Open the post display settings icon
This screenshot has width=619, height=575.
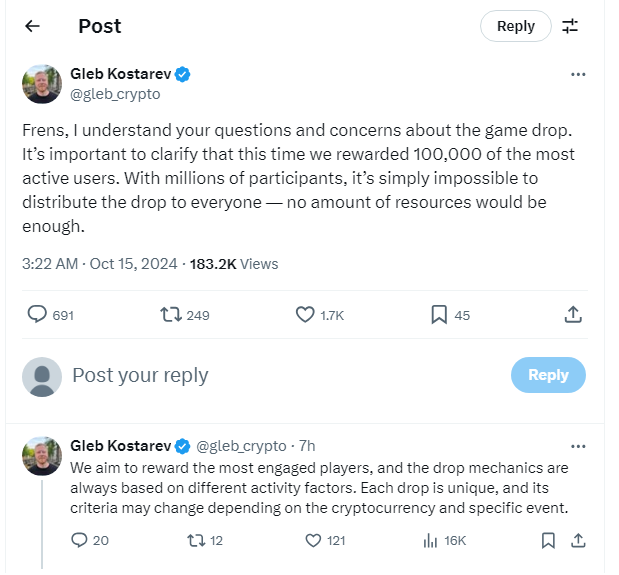pos(570,27)
